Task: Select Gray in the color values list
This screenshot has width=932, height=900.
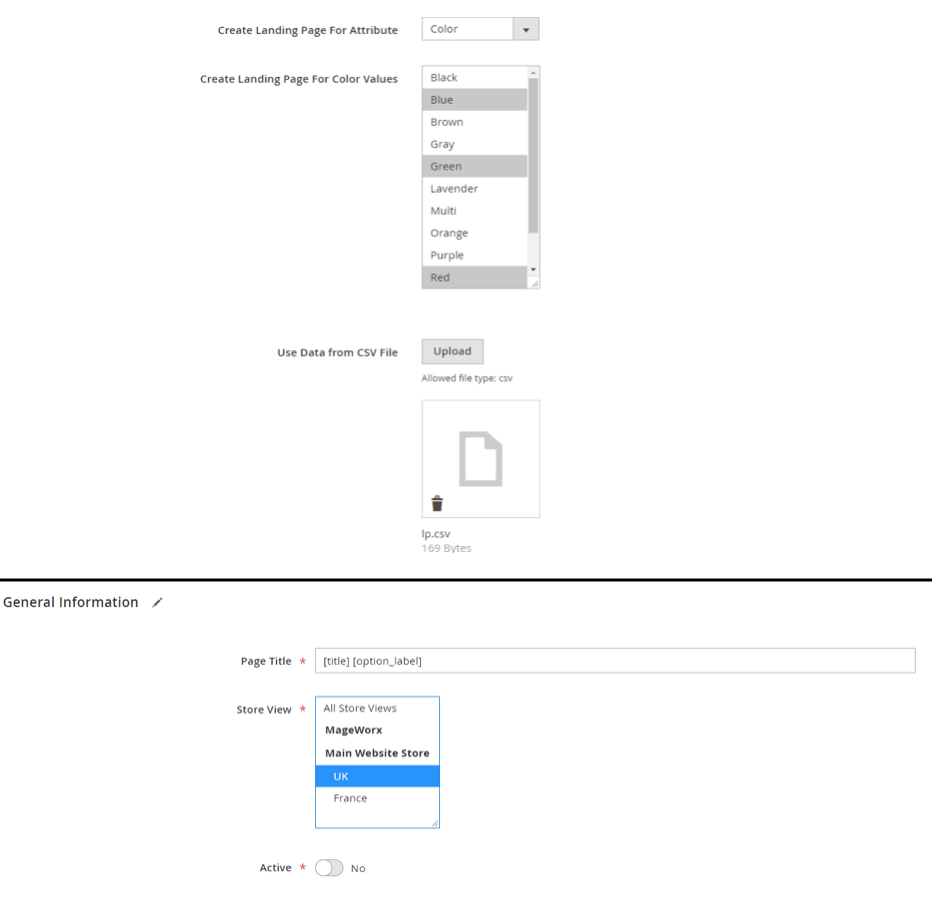Action: click(x=474, y=144)
